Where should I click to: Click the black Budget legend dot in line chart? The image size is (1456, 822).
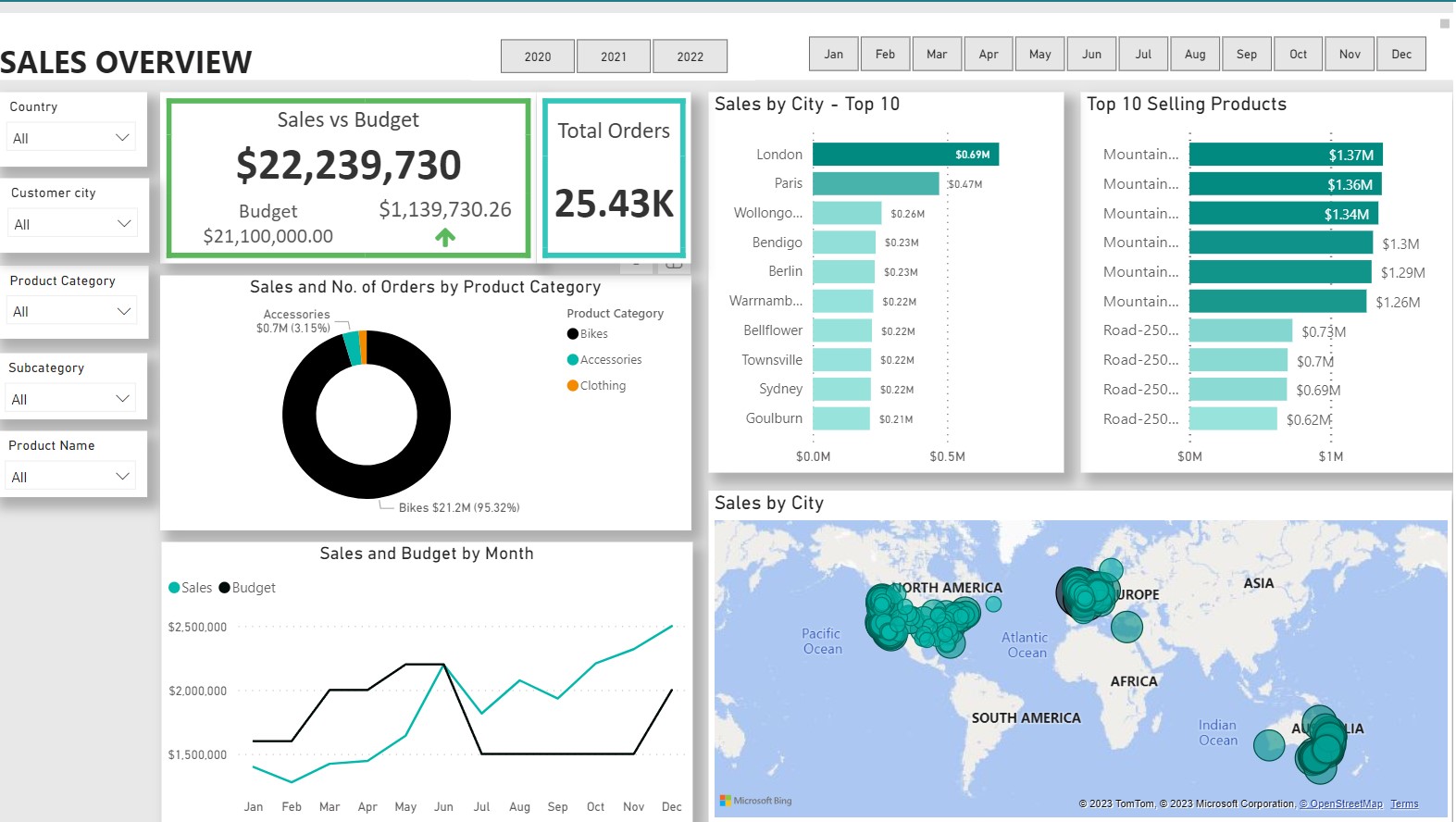(224, 588)
